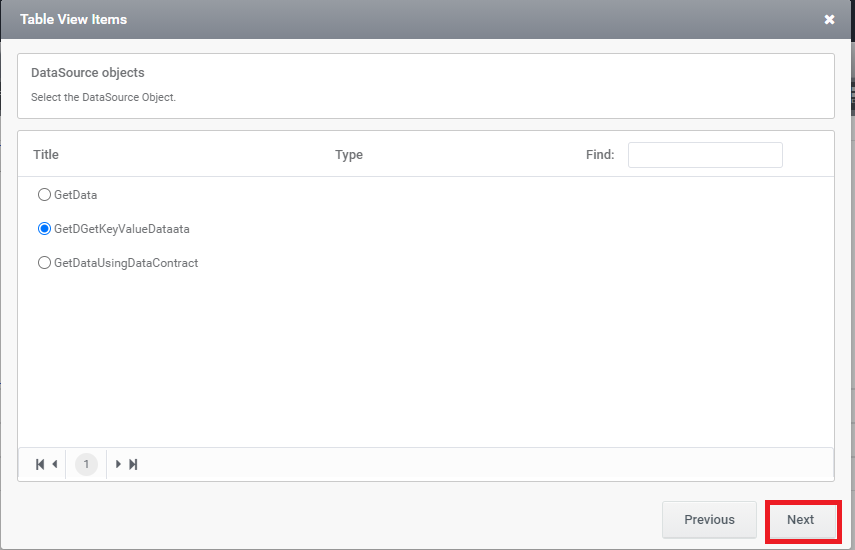The image size is (855, 550).
Task: Click the Previous button
Action: pos(709,519)
